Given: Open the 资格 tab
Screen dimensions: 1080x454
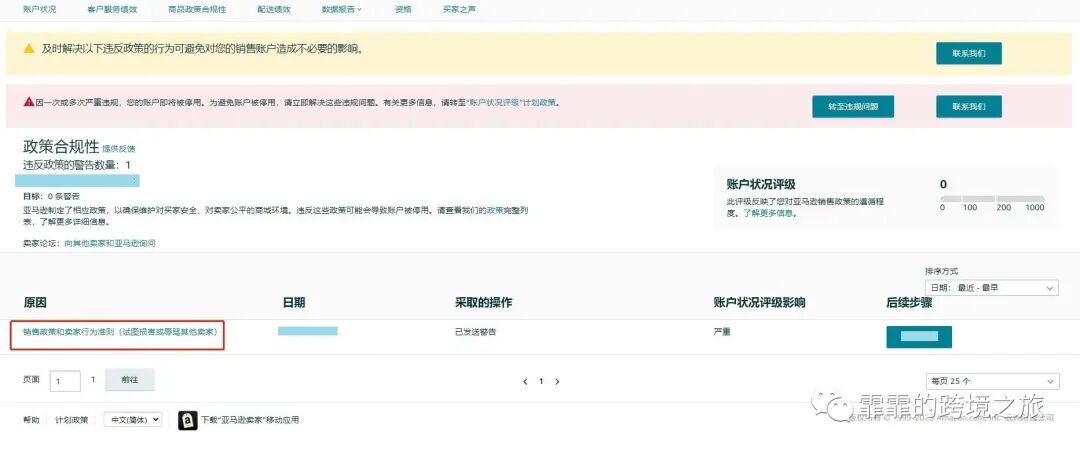Looking at the screenshot, I should (404, 10).
